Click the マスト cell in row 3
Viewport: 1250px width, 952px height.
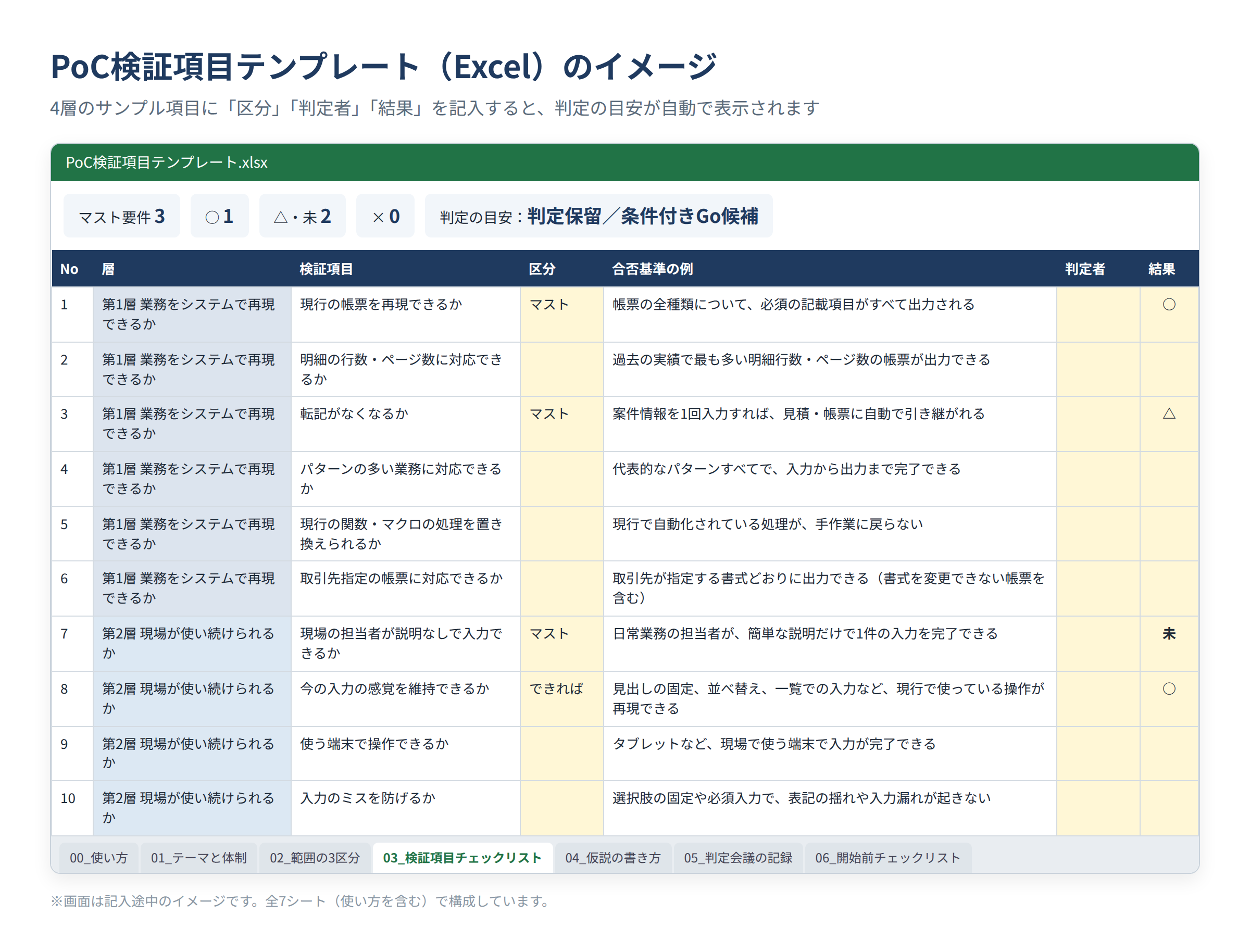click(561, 424)
